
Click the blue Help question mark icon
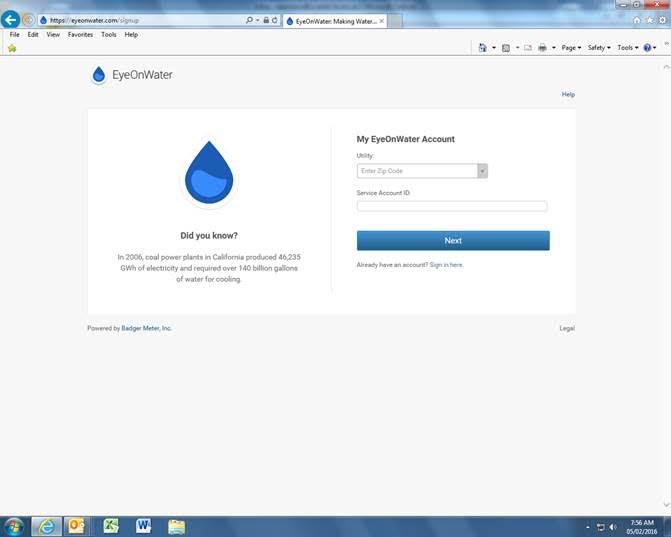[647, 47]
